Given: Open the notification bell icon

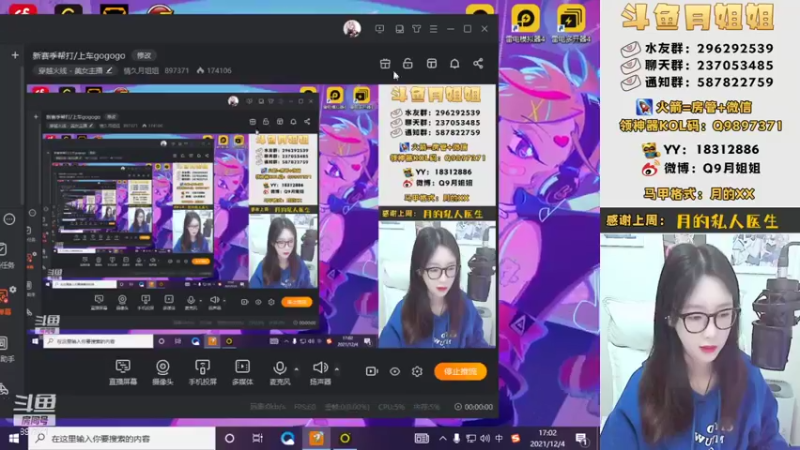Looking at the screenshot, I should click(x=455, y=63).
